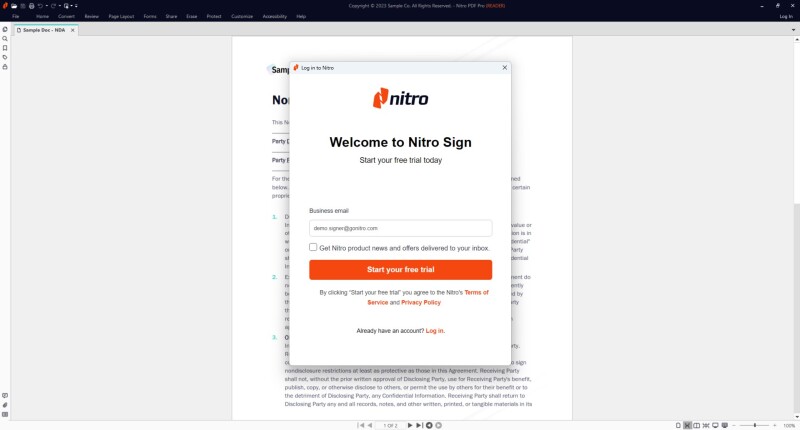Click the Undo icon in quick access toolbar
Viewport: 800px width, 430px height.
coord(40,6)
